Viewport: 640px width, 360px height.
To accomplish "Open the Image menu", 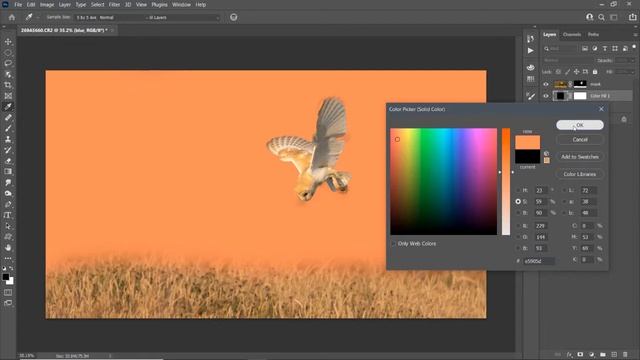I will tap(47, 4).
